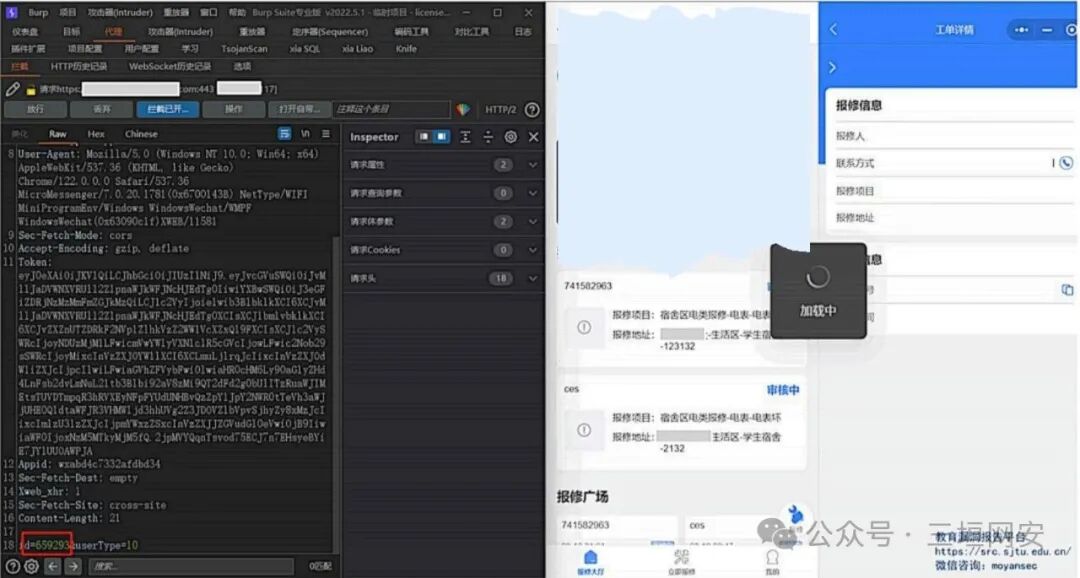Open the 我的 bottom tab
The height and width of the screenshot is (578, 1080).
[772, 561]
